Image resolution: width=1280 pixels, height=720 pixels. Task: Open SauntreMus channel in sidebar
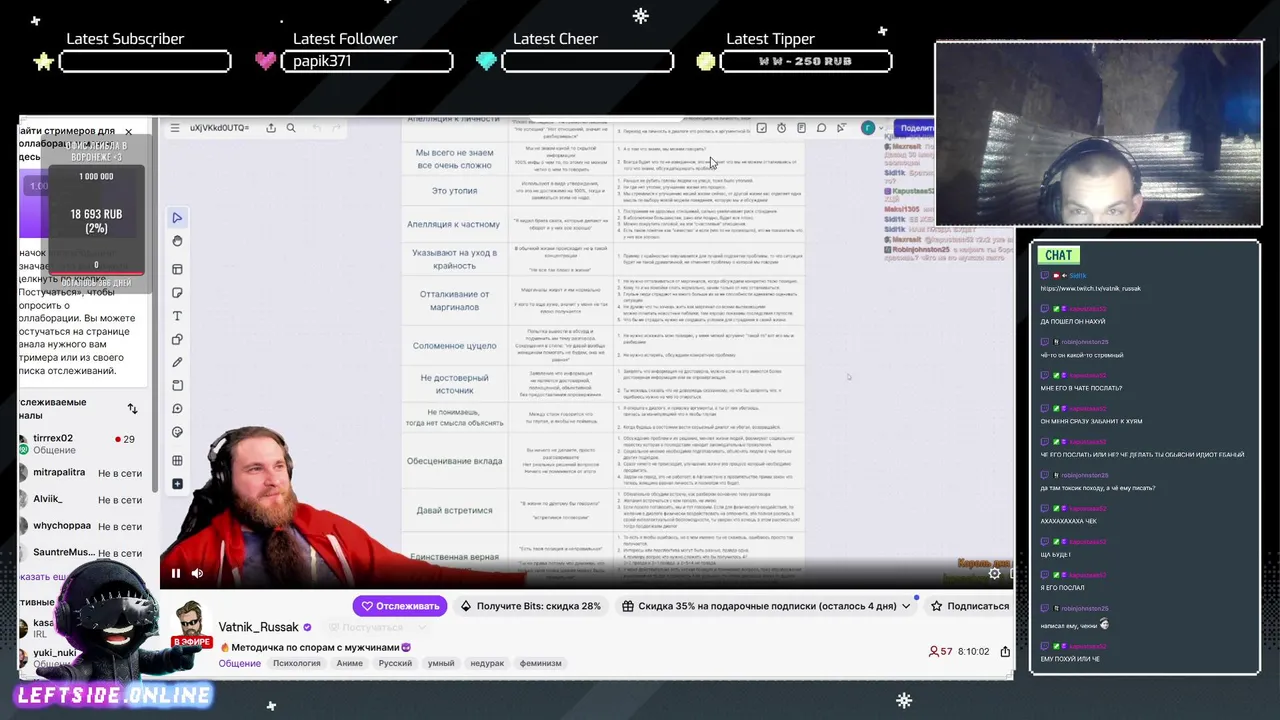click(x=85, y=553)
